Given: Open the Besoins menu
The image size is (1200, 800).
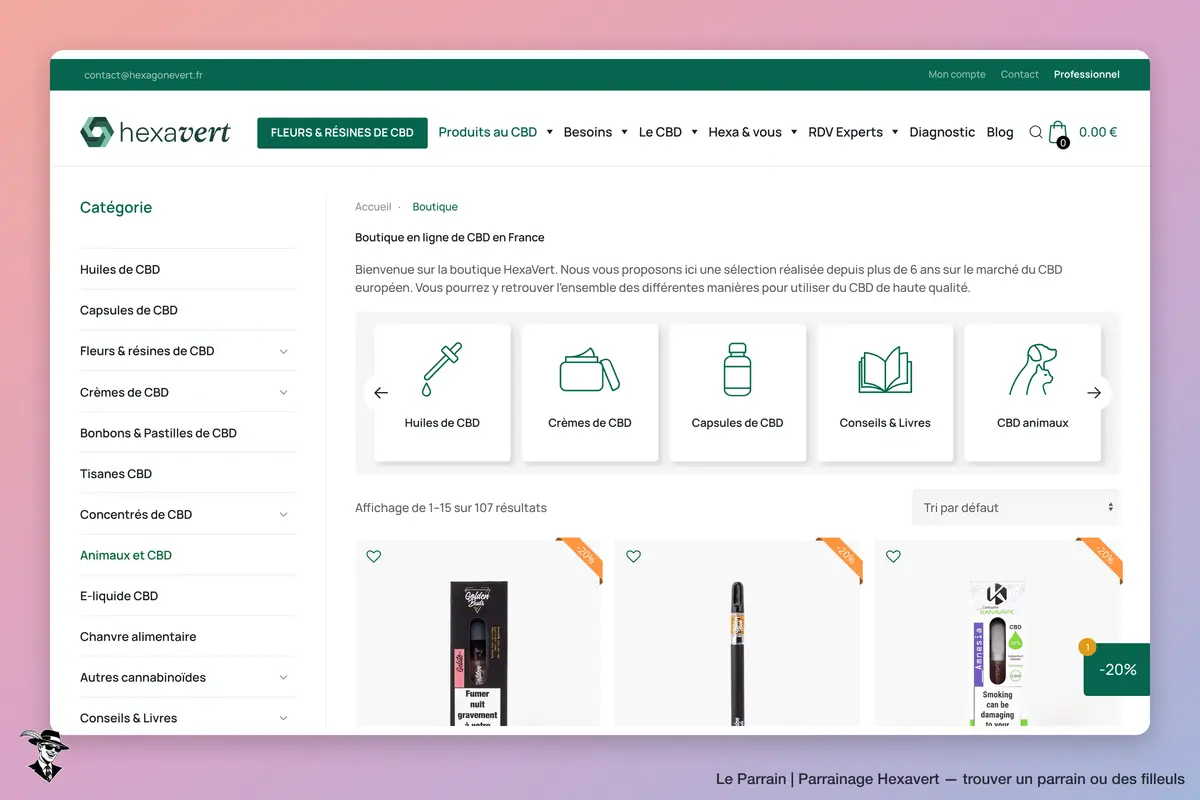Looking at the screenshot, I should [596, 132].
